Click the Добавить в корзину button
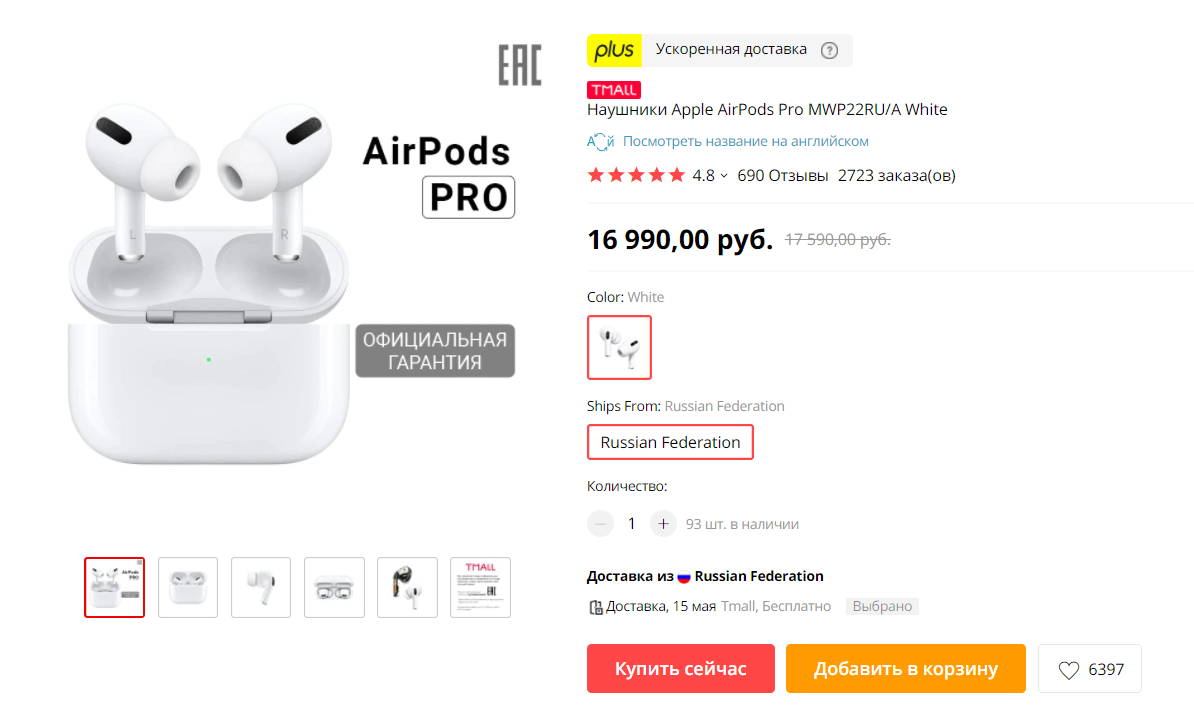Screen dimensions: 1194x711 (905, 669)
